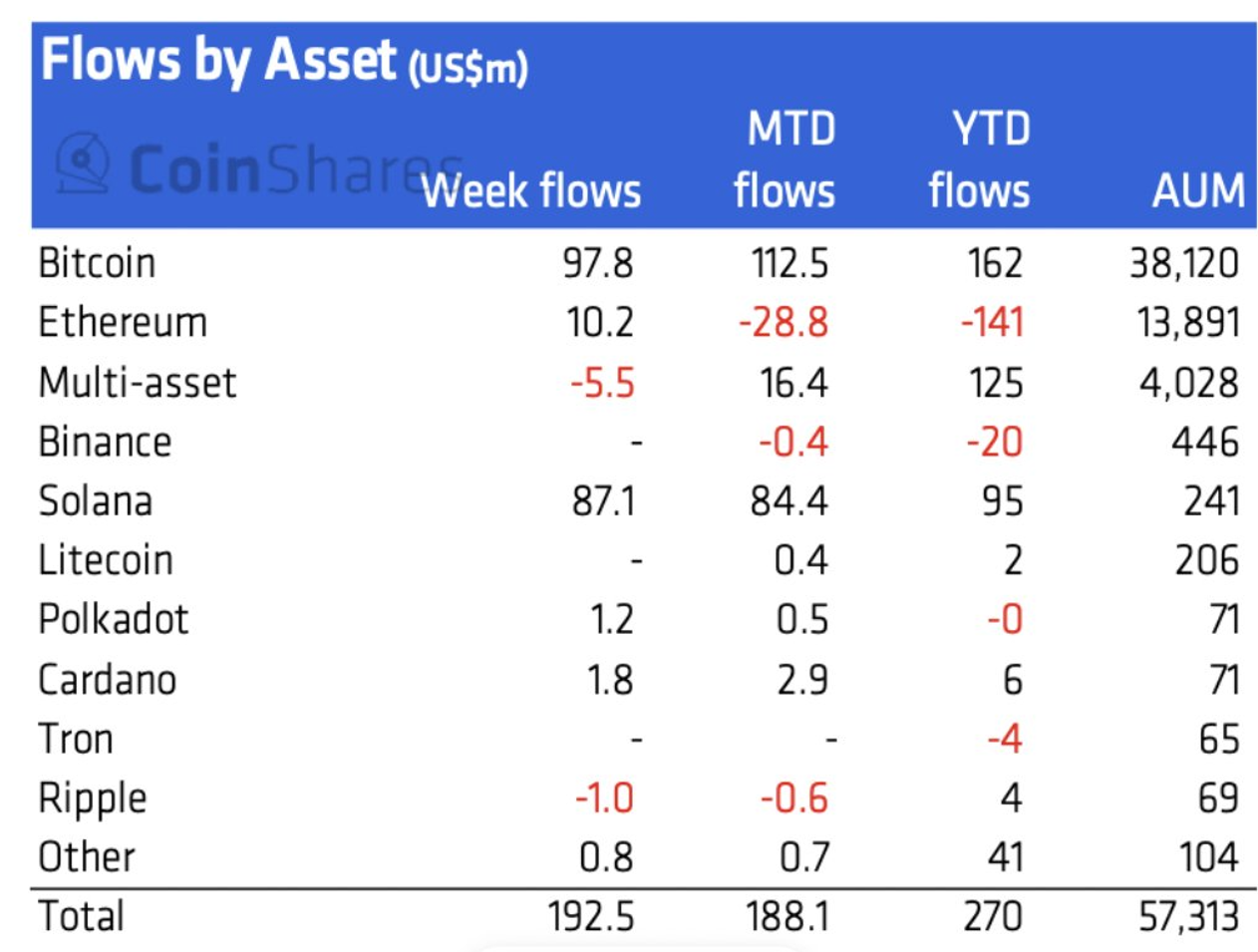Click Bitcoin's AUM value 38,120
The height and width of the screenshot is (952, 1258).
pyautogui.click(x=1183, y=263)
